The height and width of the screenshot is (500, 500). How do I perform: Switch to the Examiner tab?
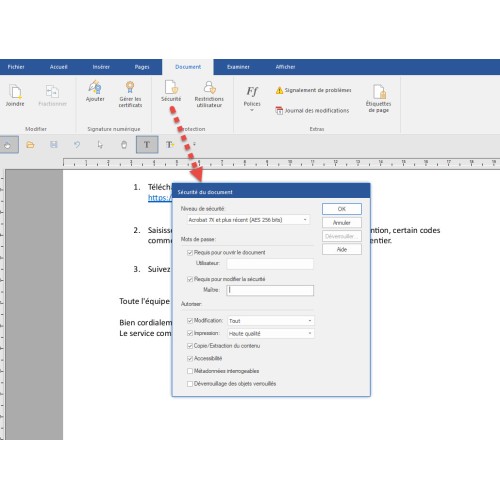click(238, 67)
